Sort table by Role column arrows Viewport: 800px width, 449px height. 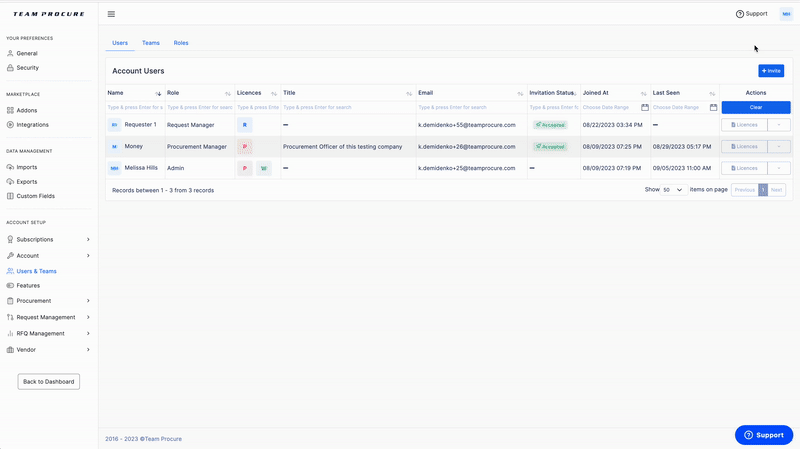coord(228,93)
